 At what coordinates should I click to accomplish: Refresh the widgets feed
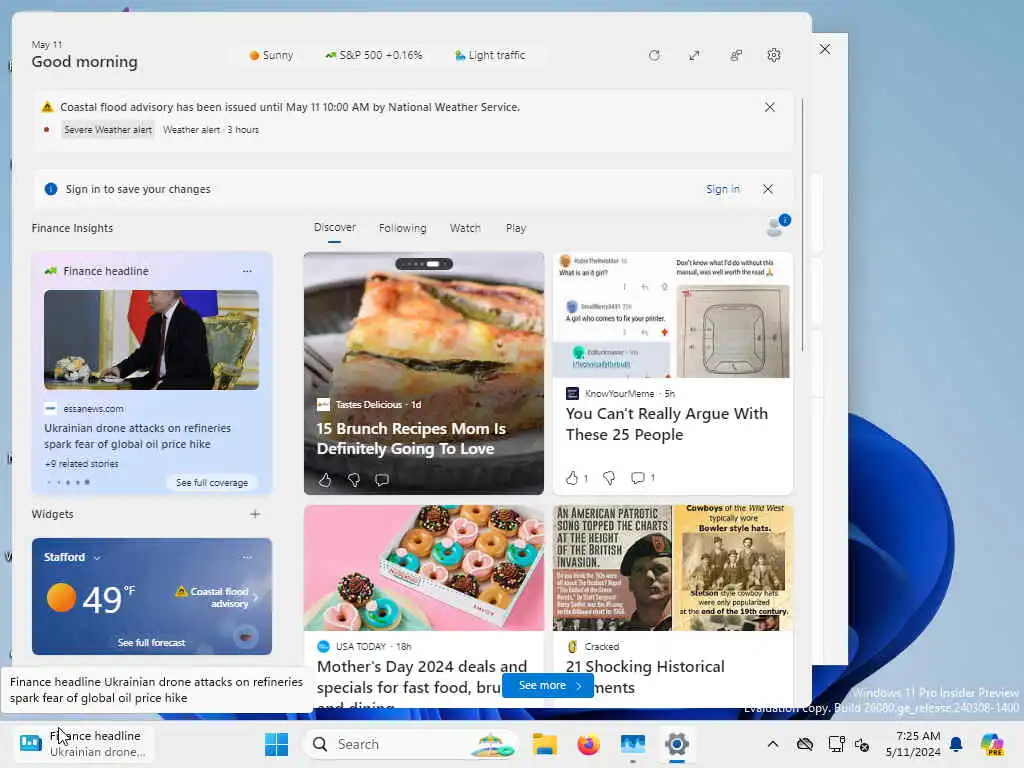654,56
